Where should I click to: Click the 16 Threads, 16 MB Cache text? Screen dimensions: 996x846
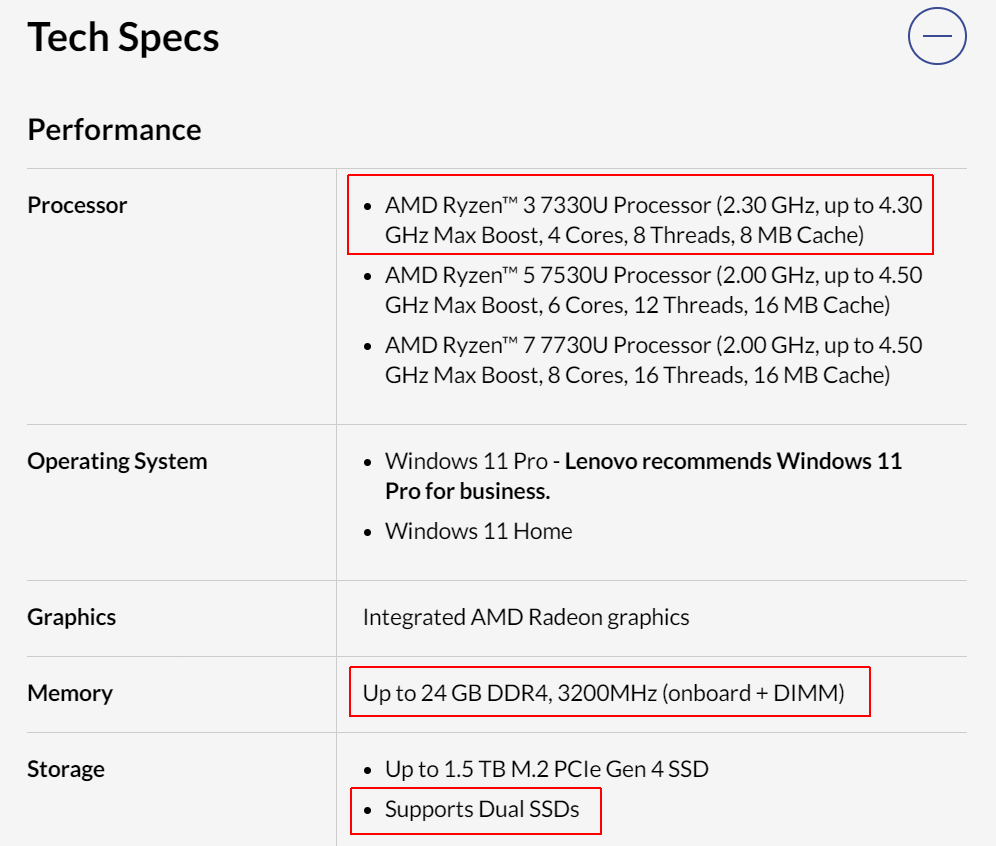(x=762, y=375)
